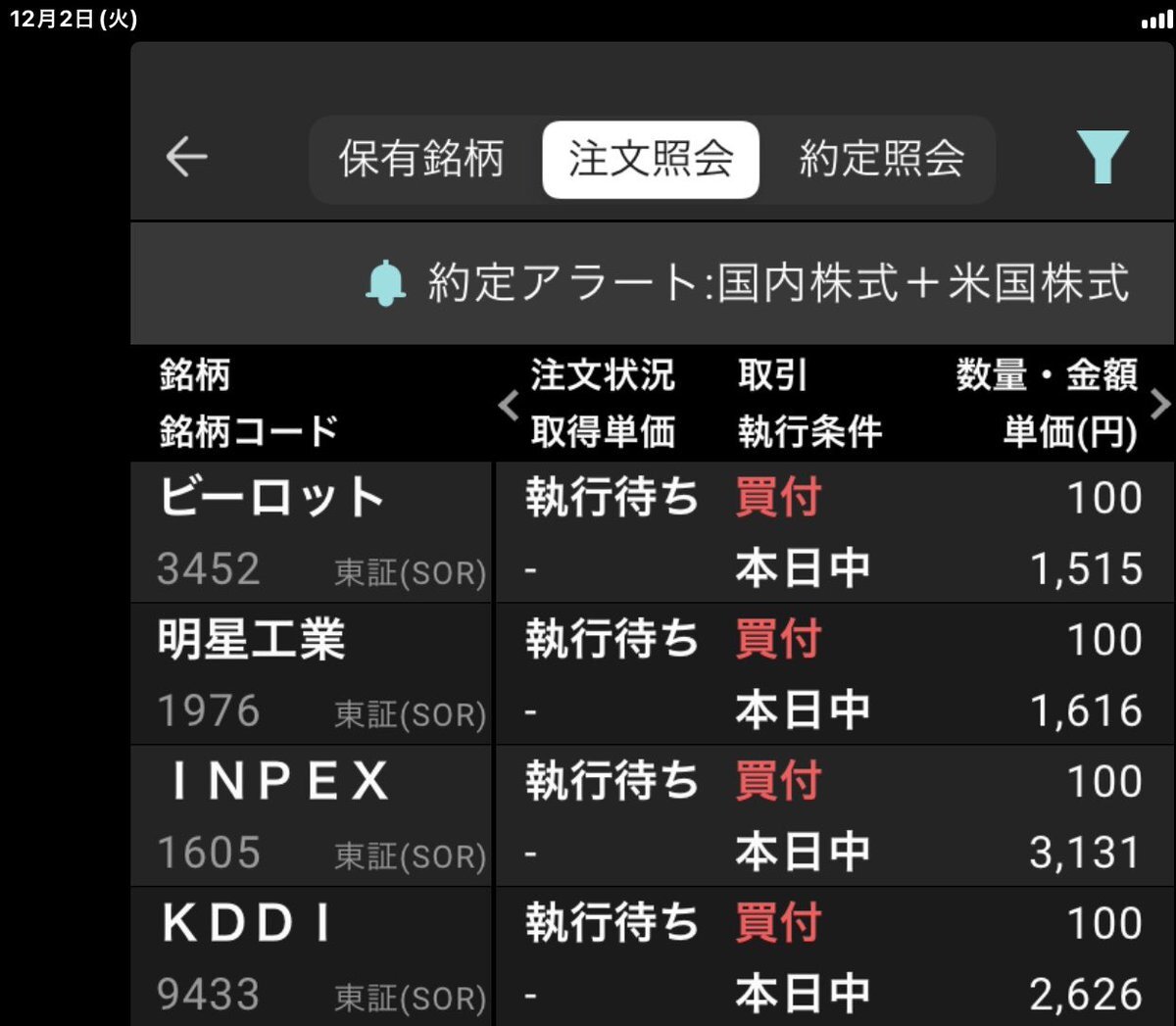
Task: Open the ビーロット order row
Action: (653, 532)
